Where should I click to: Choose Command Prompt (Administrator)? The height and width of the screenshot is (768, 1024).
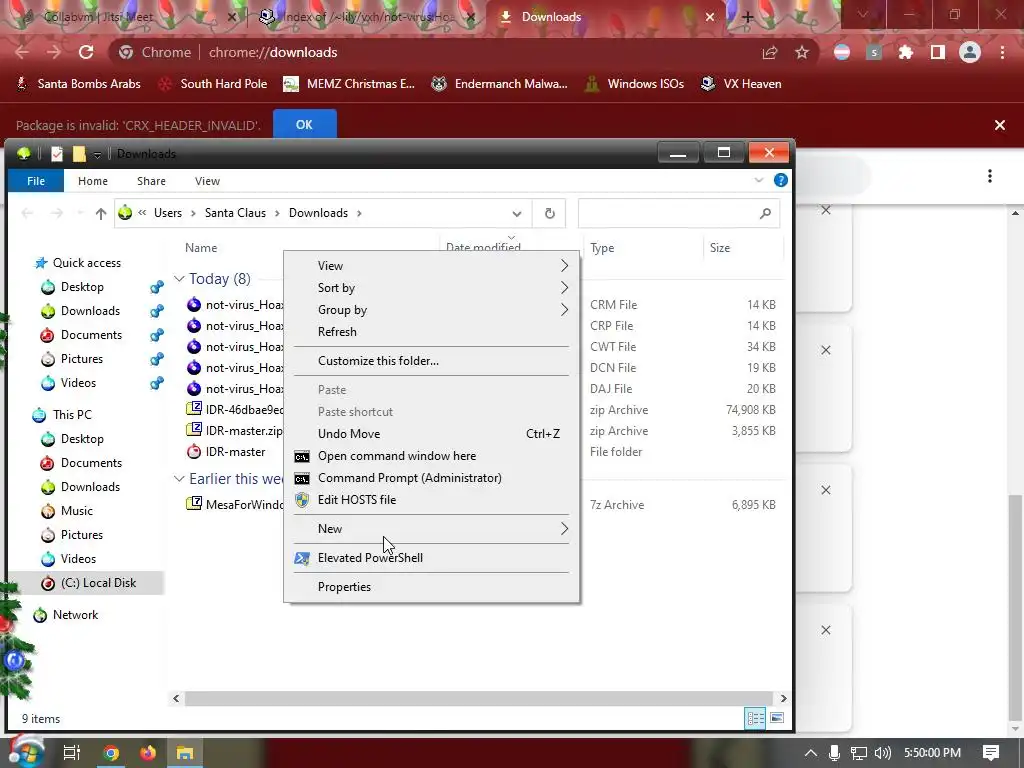[x=432, y=478]
